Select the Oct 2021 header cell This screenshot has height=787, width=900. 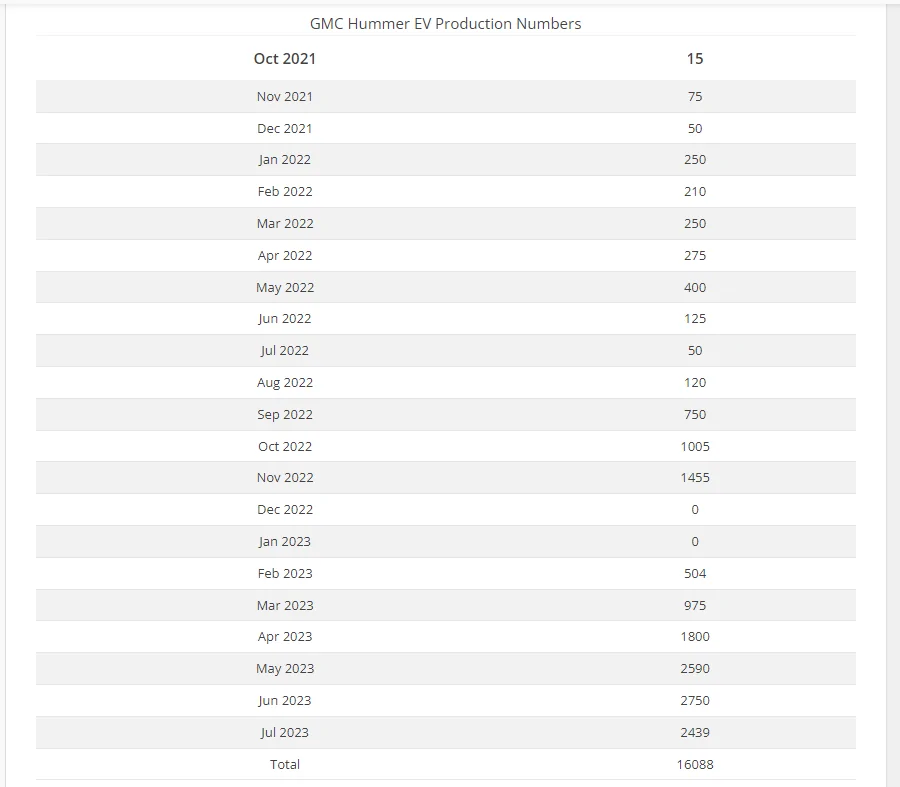point(285,59)
